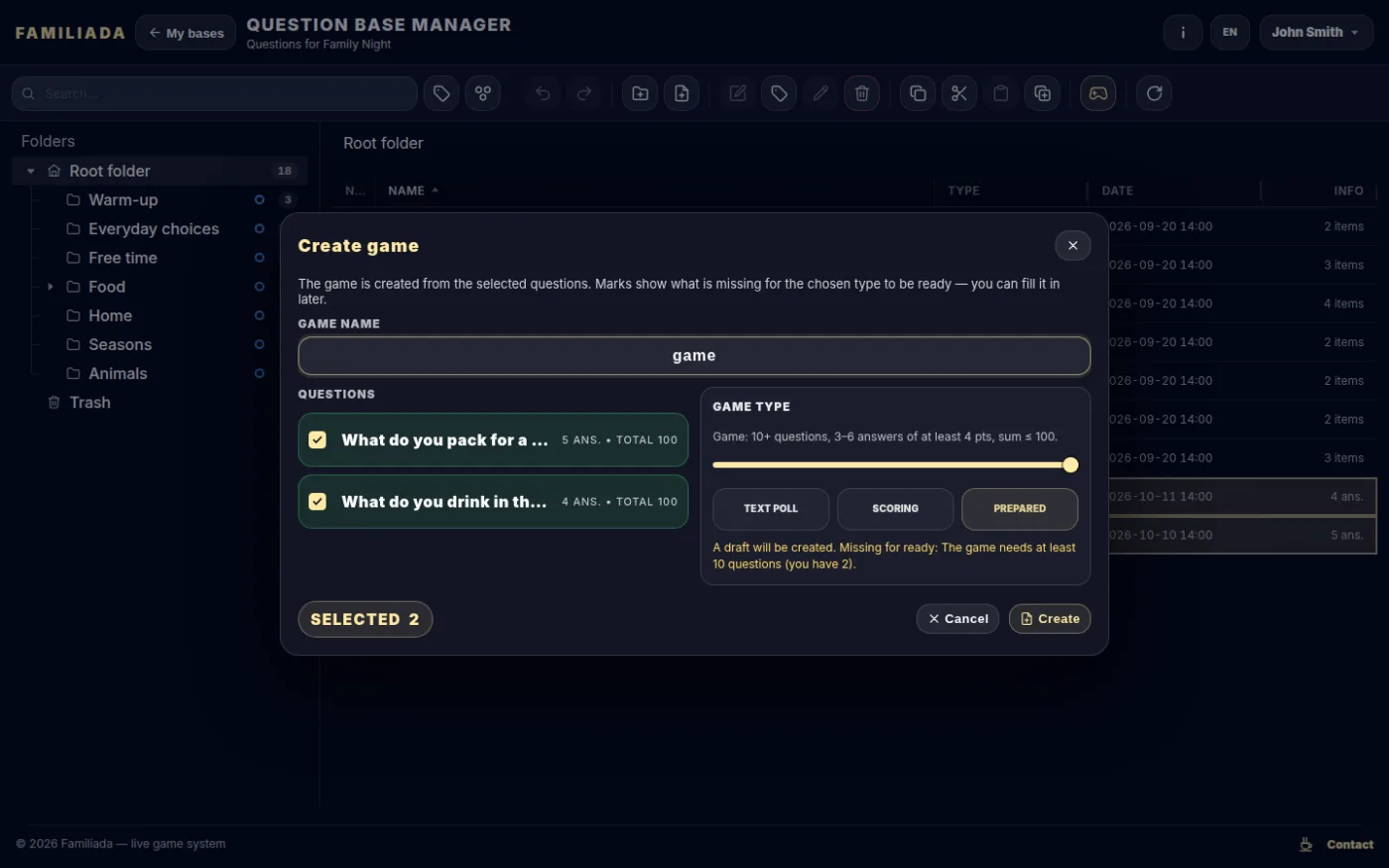This screenshot has width=1389, height=868.
Task: Select the PREPARED game type
Action: (x=1020, y=509)
